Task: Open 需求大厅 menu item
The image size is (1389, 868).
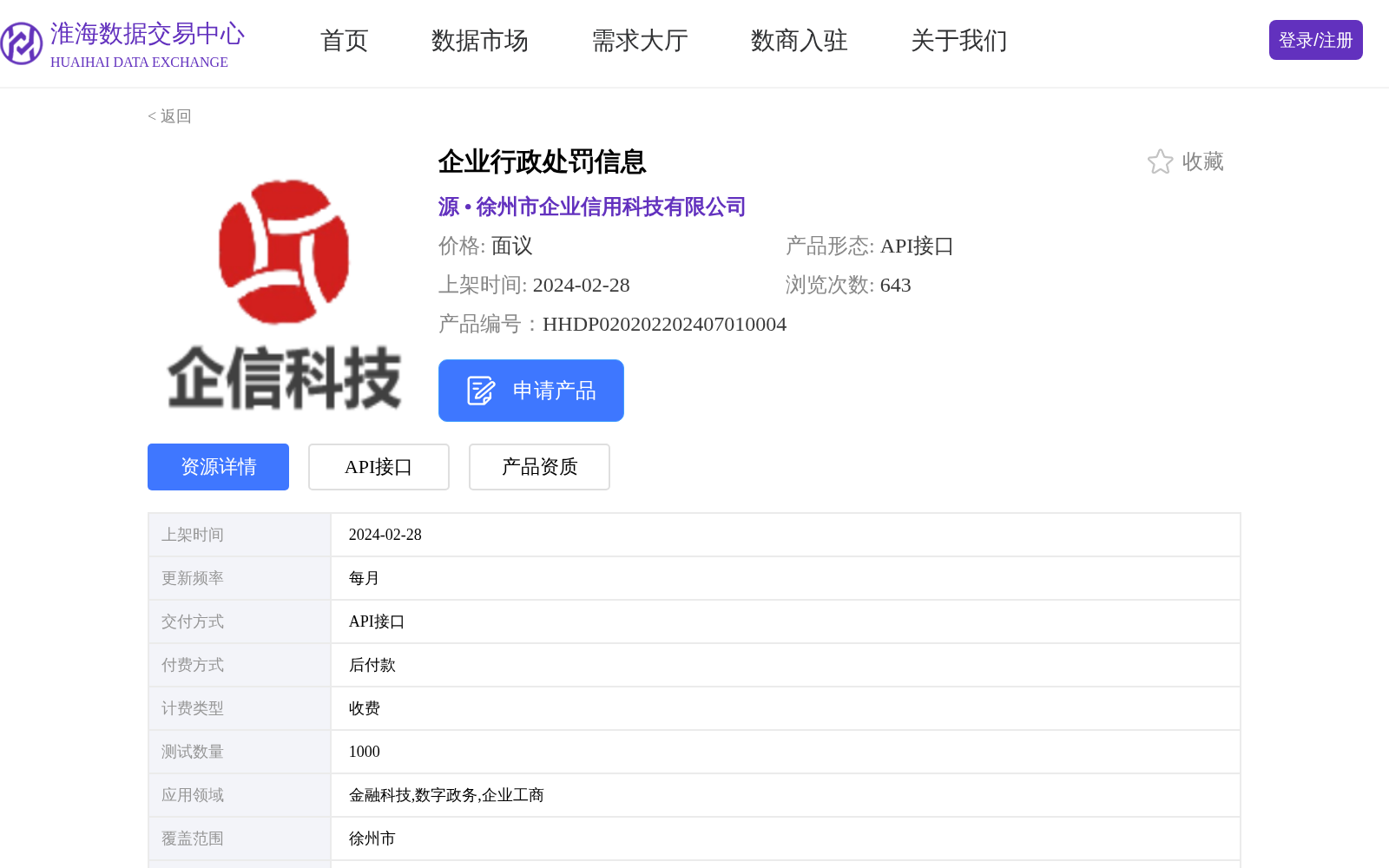Action: coord(640,40)
